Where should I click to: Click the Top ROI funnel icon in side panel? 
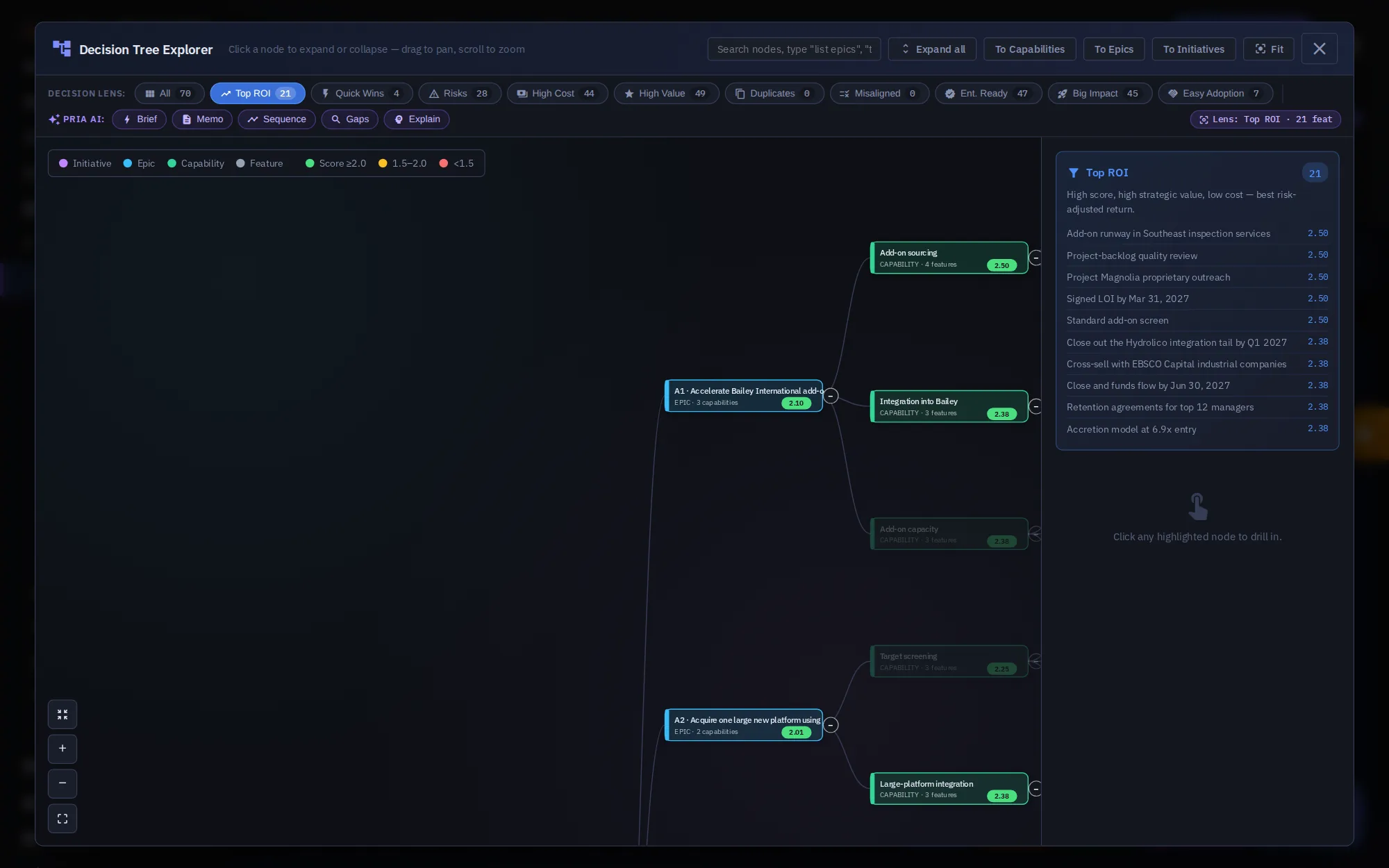pos(1074,173)
